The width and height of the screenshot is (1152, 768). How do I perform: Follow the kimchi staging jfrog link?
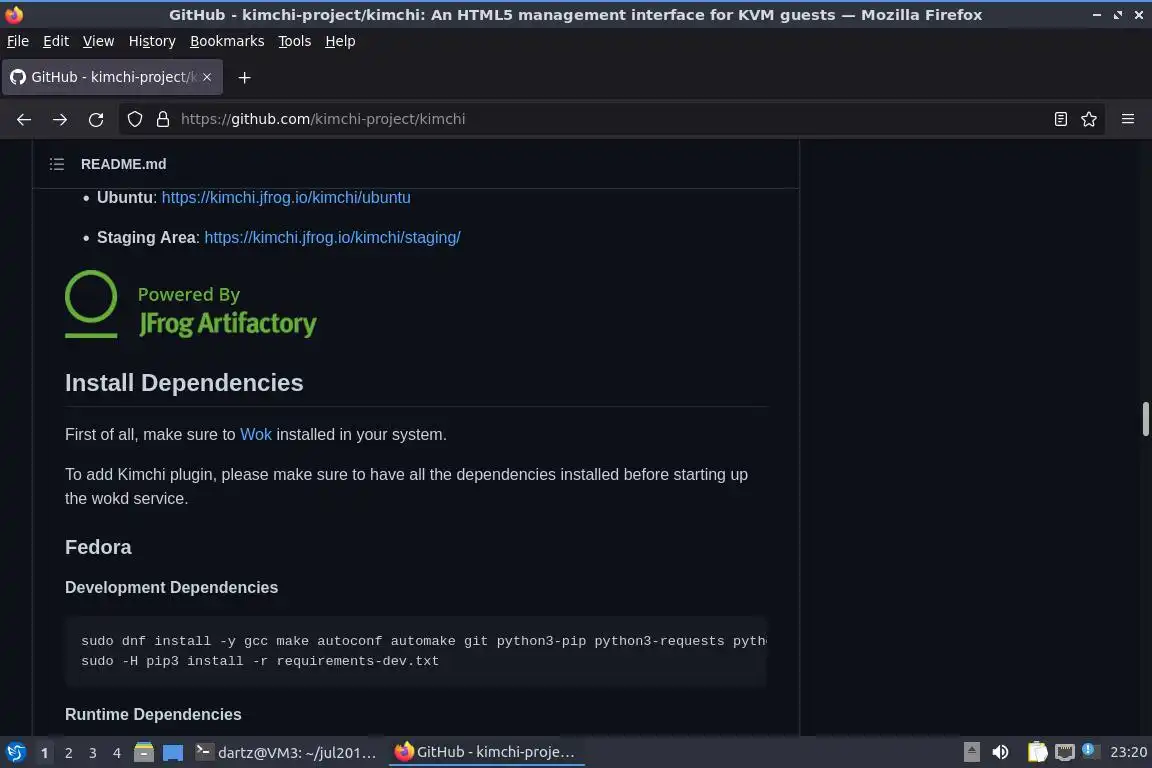tap(332, 237)
